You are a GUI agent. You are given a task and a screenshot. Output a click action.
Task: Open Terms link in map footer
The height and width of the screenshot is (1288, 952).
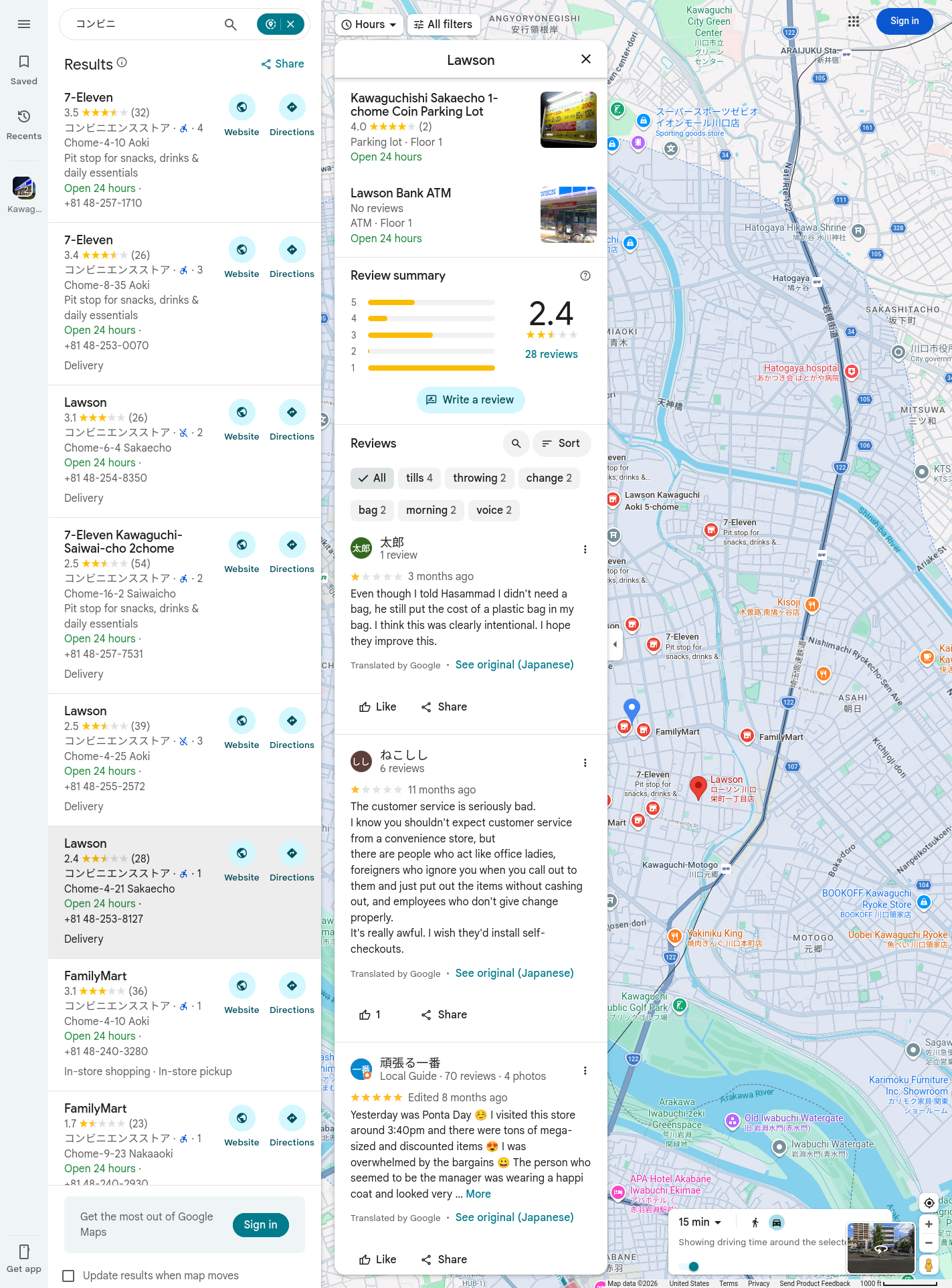tap(729, 1283)
